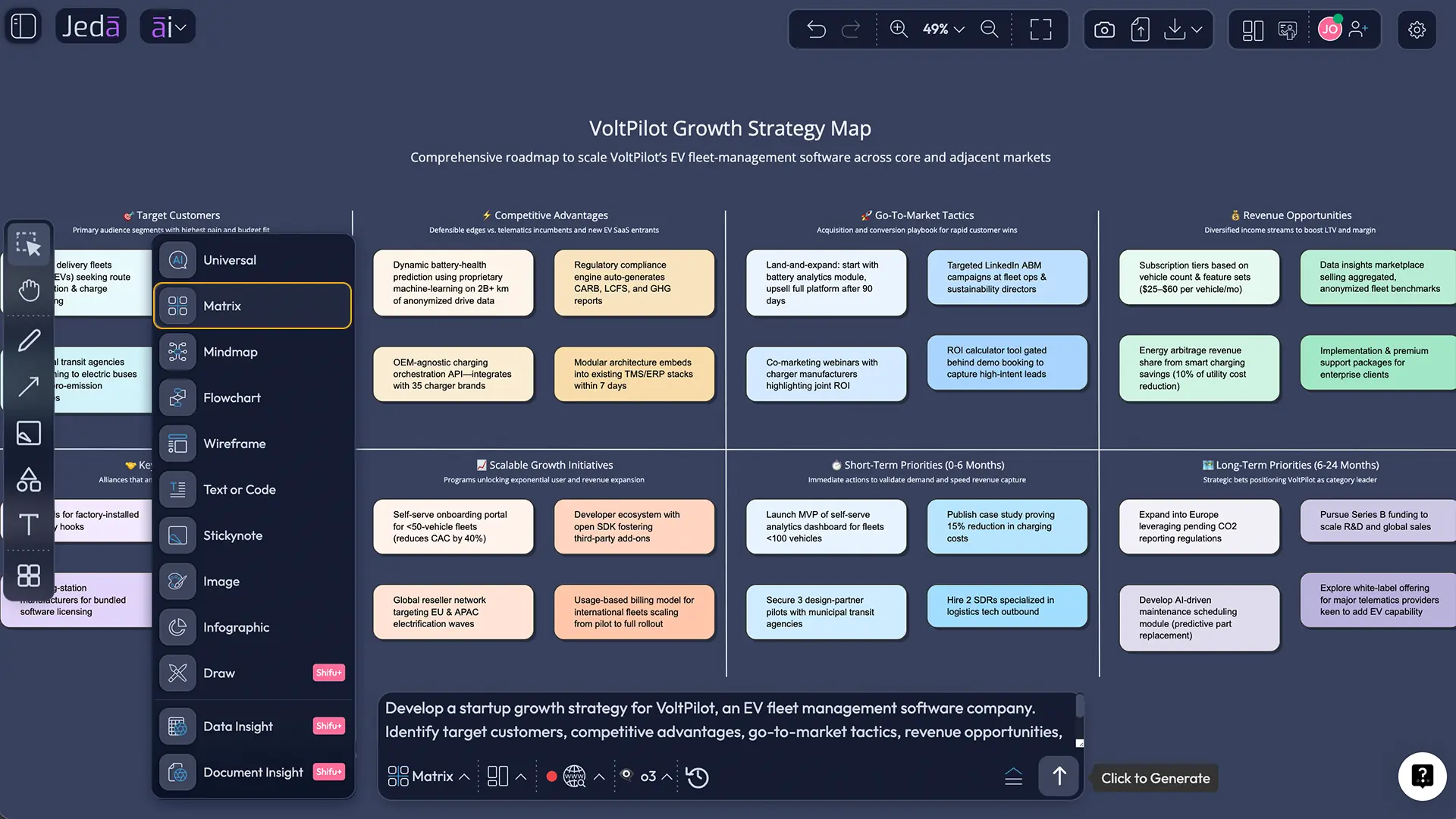Choose Data Insight from the mode menu
The height and width of the screenshot is (819, 1456).
coord(253,726)
